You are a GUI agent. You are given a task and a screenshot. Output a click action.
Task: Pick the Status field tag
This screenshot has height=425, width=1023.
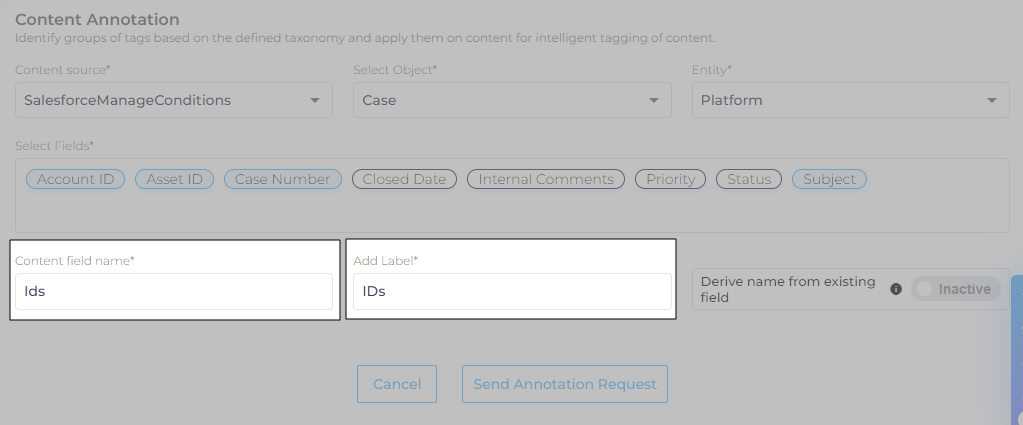(749, 179)
